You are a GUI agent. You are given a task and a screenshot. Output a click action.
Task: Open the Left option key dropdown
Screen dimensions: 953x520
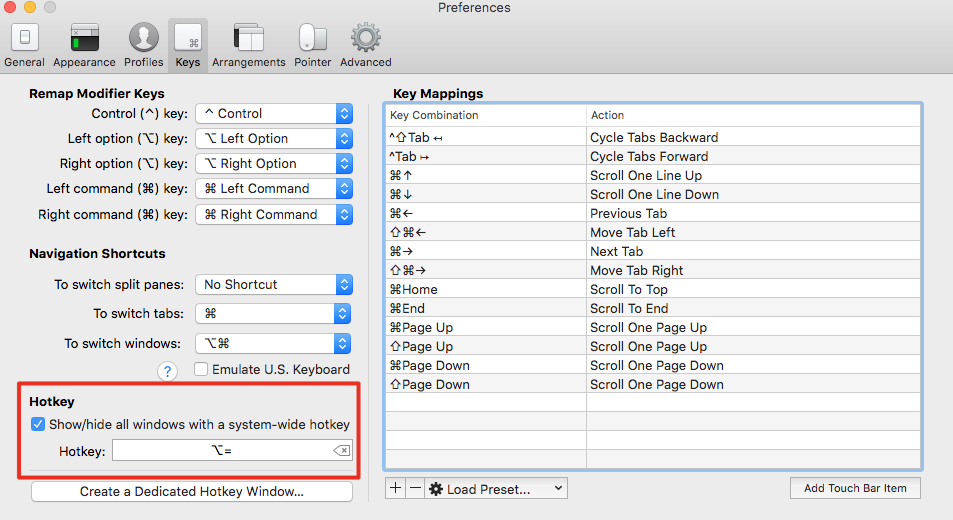[274, 139]
